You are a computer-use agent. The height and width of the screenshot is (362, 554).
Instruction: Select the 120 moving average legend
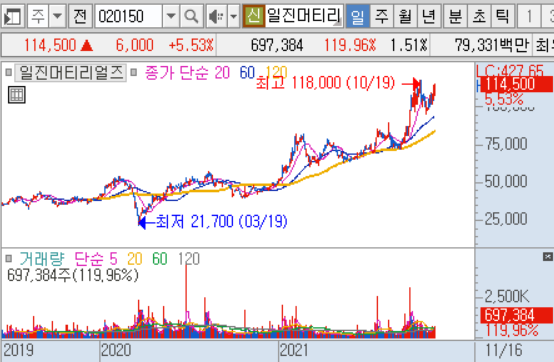click(x=276, y=72)
